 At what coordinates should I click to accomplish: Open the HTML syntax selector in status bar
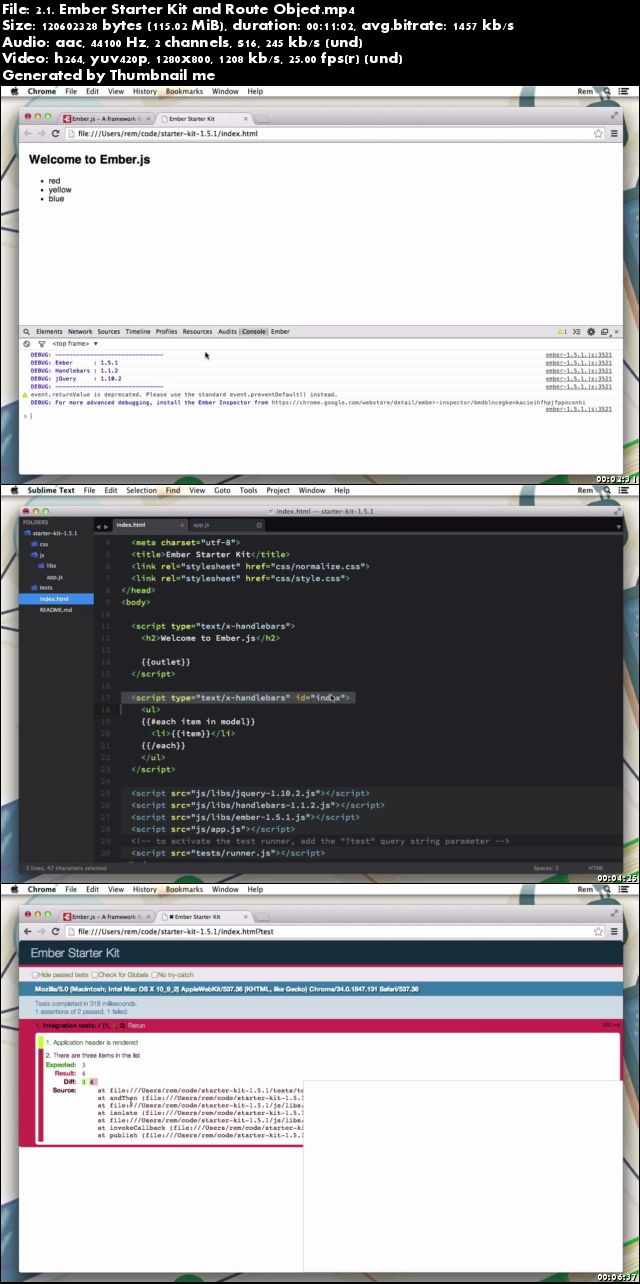point(596,868)
